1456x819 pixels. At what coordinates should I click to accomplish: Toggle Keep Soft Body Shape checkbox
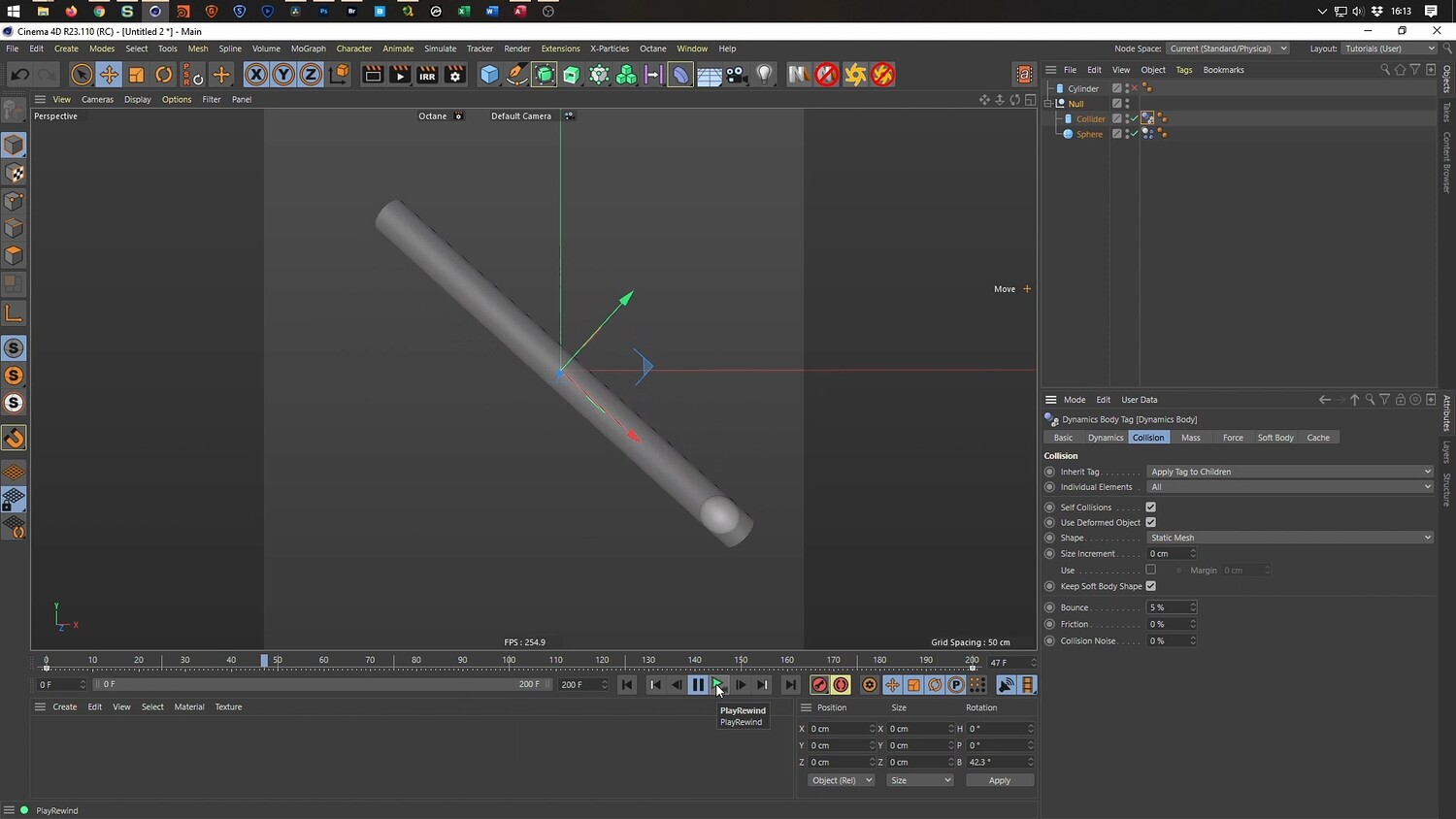coord(1150,586)
